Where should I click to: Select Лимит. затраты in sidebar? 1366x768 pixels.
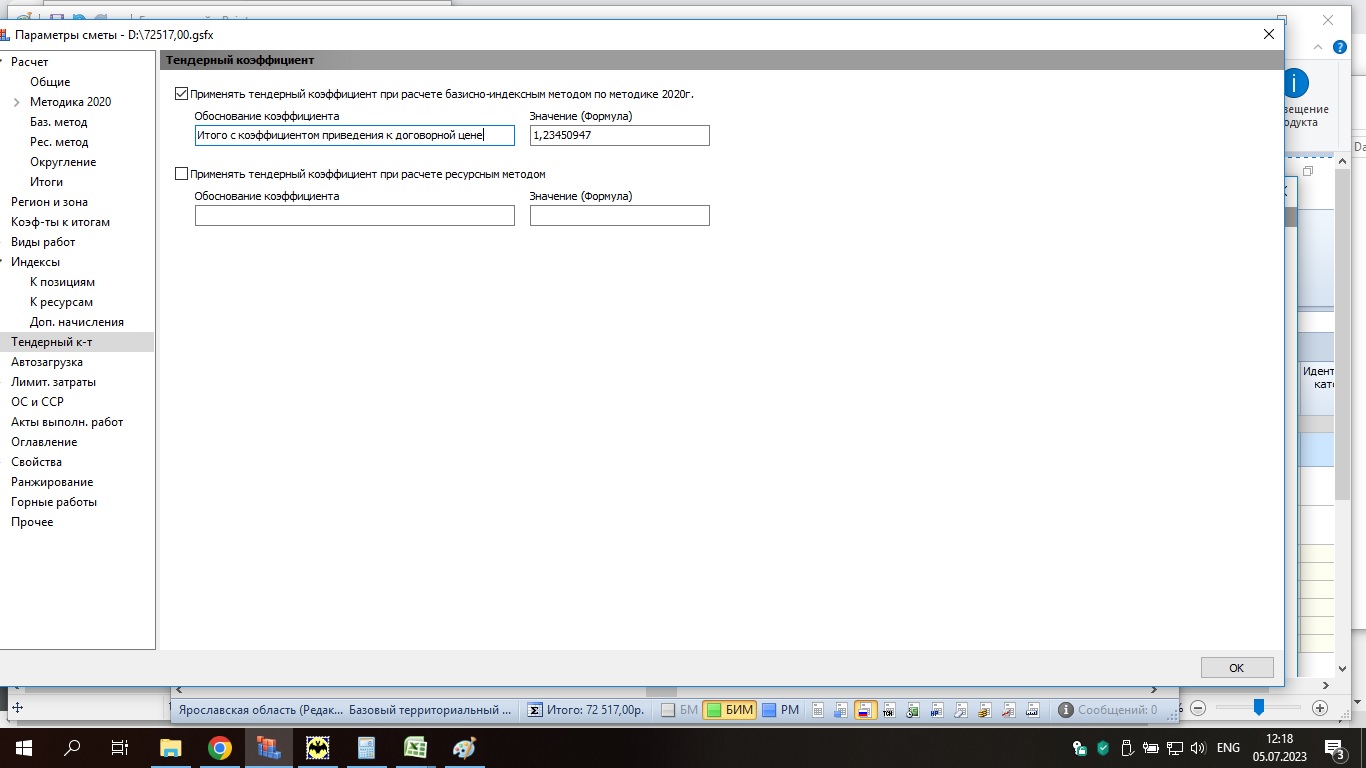pos(54,382)
